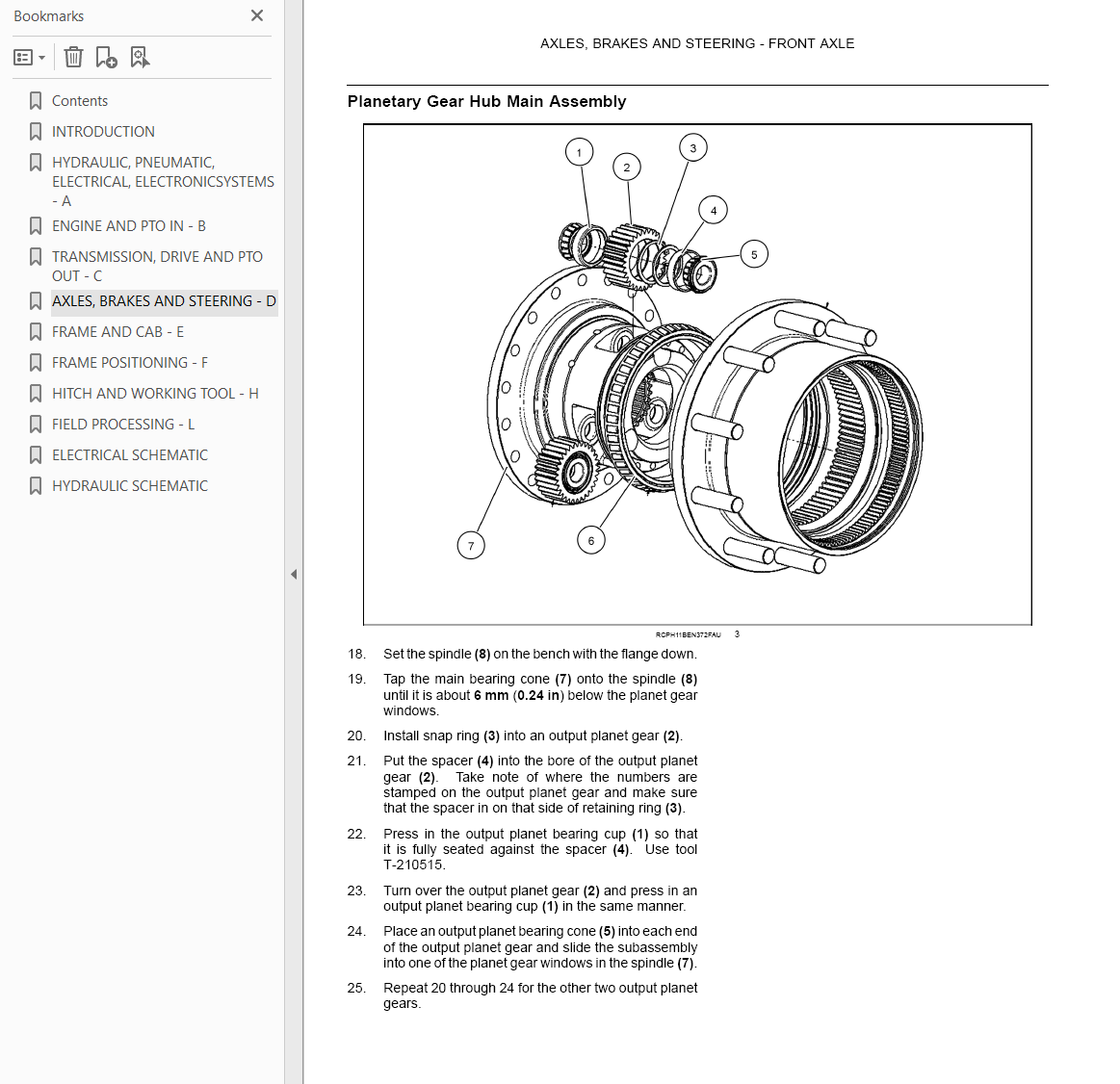Image resolution: width=1120 pixels, height=1084 pixels.
Task: Click the page header AXLES, BRAKES AND STEERING - FRONT AXLE
Action: (x=697, y=43)
